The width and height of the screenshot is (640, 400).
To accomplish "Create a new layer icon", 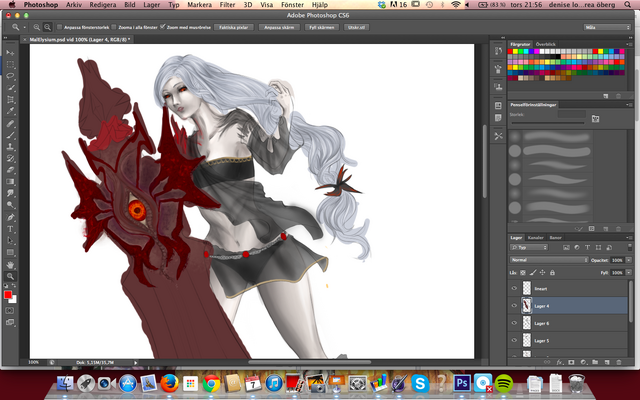I will coord(607,362).
